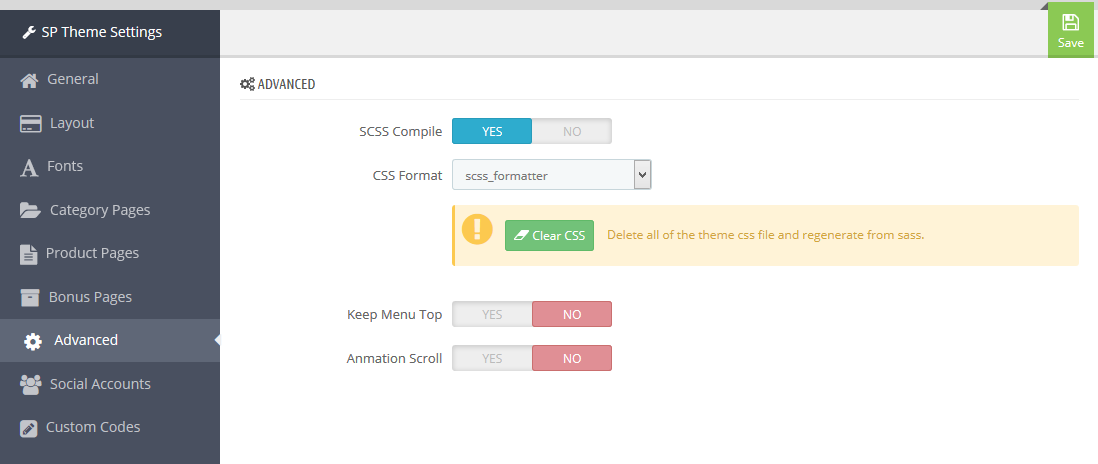Click the Category Pages folder icon
Image resolution: width=1098 pixels, height=464 pixels.
tap(31, 211)
